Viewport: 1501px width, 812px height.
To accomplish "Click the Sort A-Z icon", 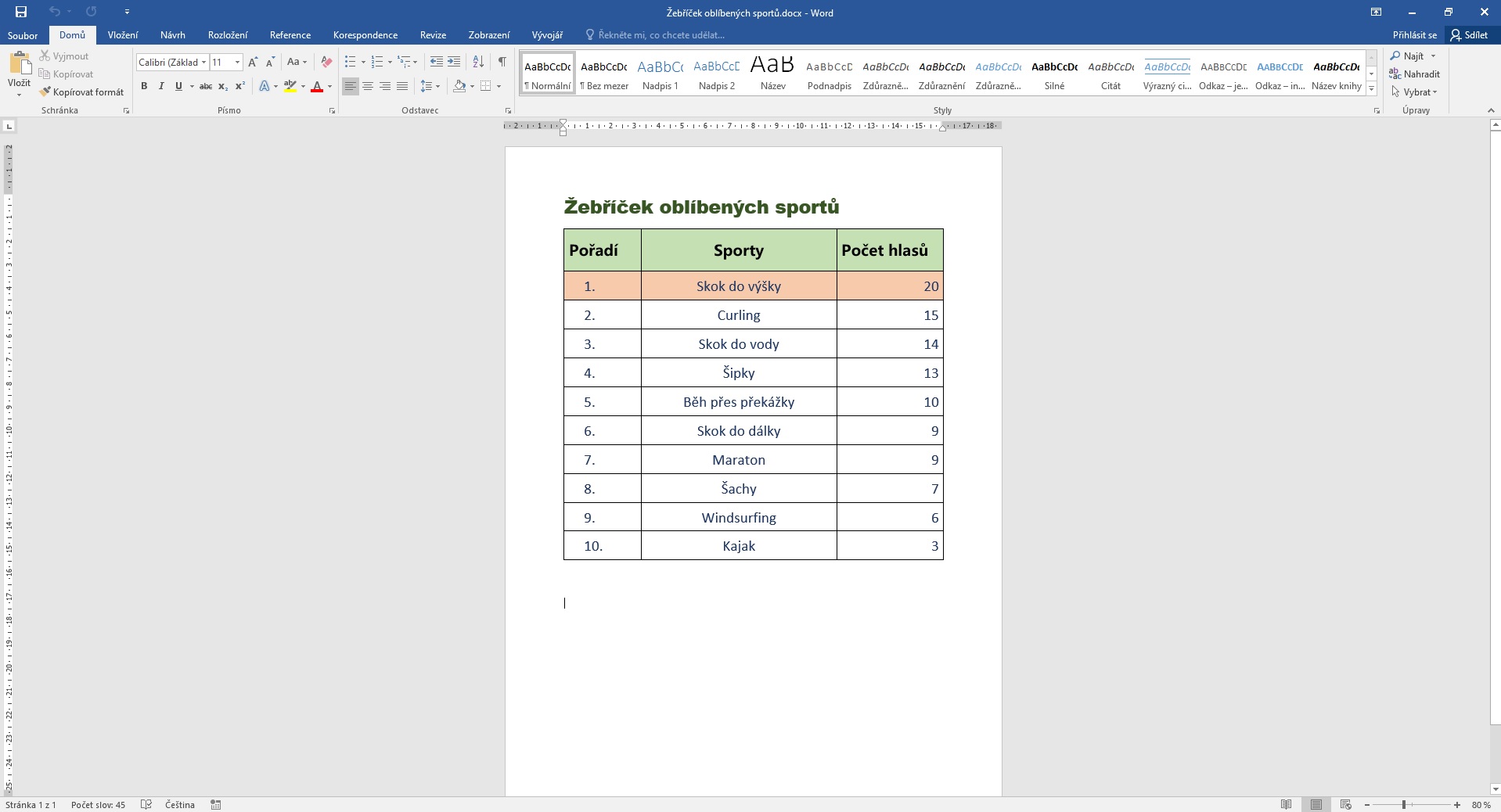I will [x=478, y=62].
